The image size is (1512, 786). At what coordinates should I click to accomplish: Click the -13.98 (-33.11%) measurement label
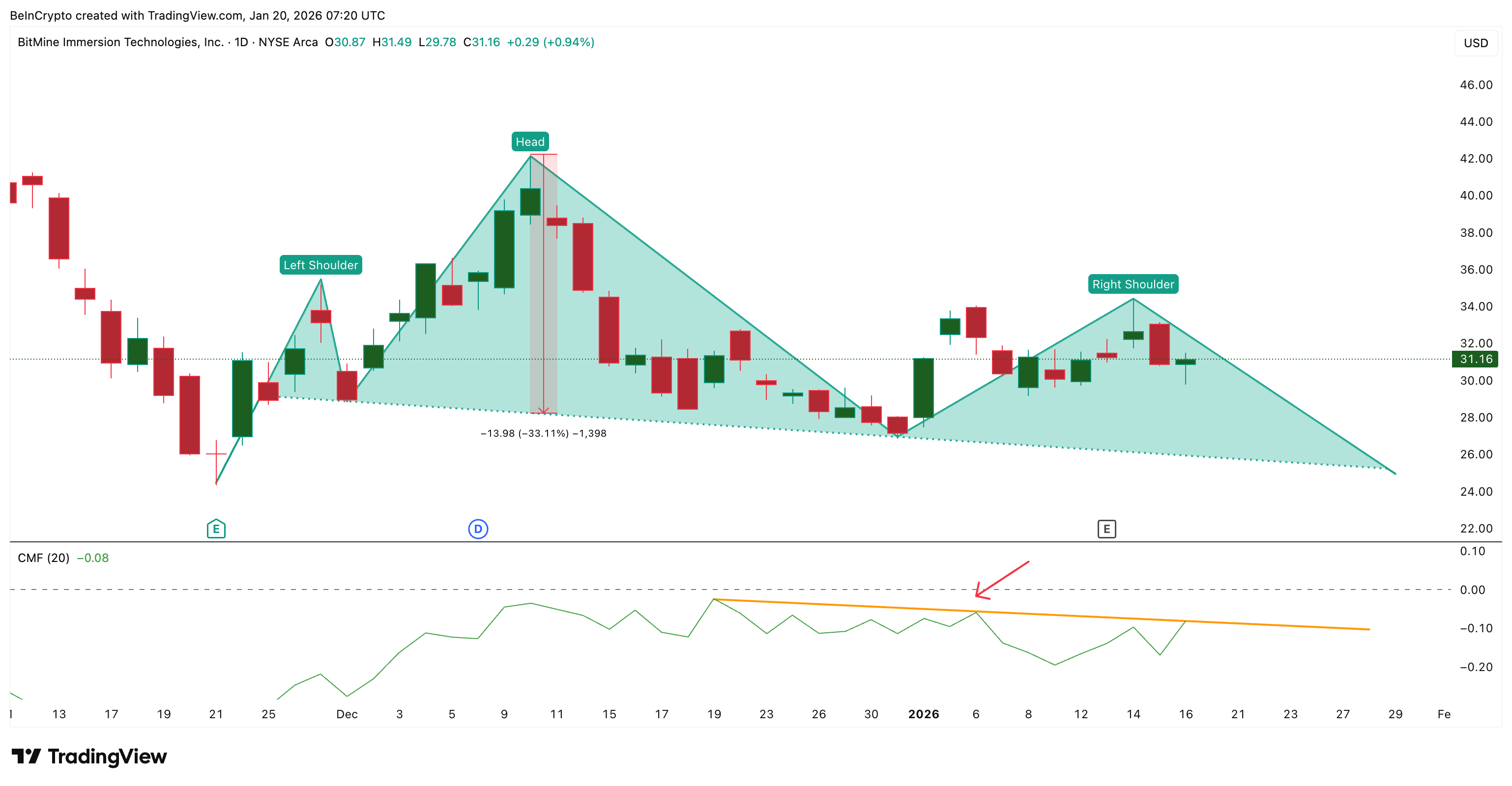pos(543,433)
